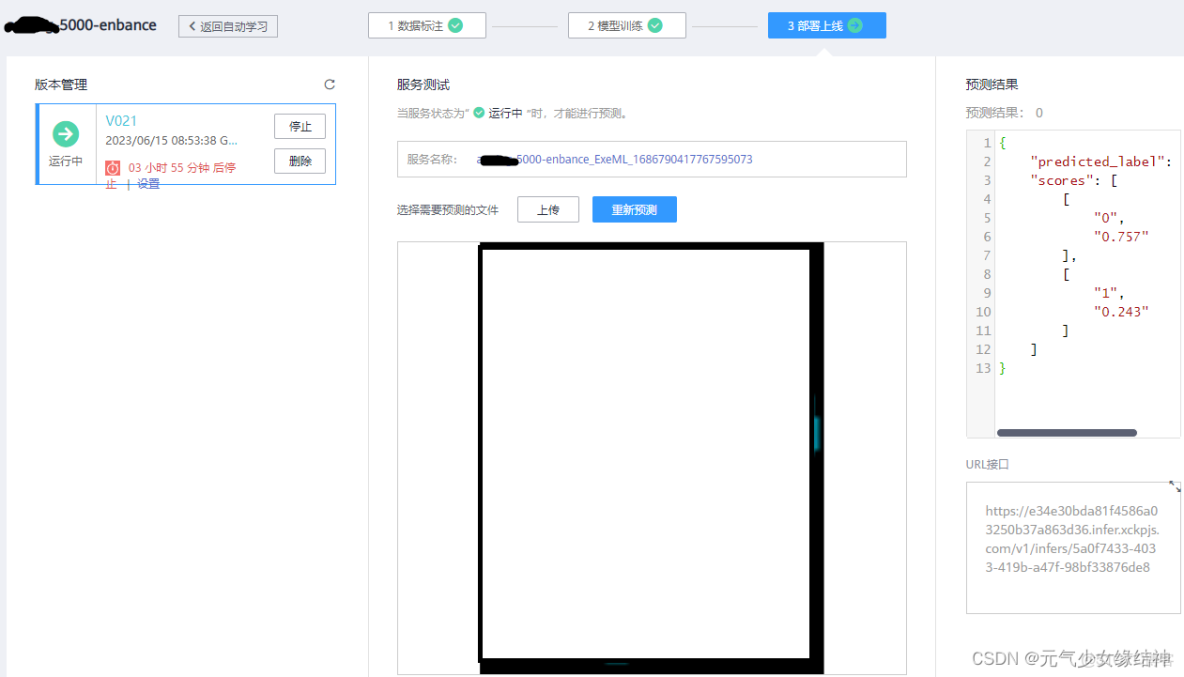
Task: Click the arrow icon inside 部署上线 button
Action: coord(855,25)
